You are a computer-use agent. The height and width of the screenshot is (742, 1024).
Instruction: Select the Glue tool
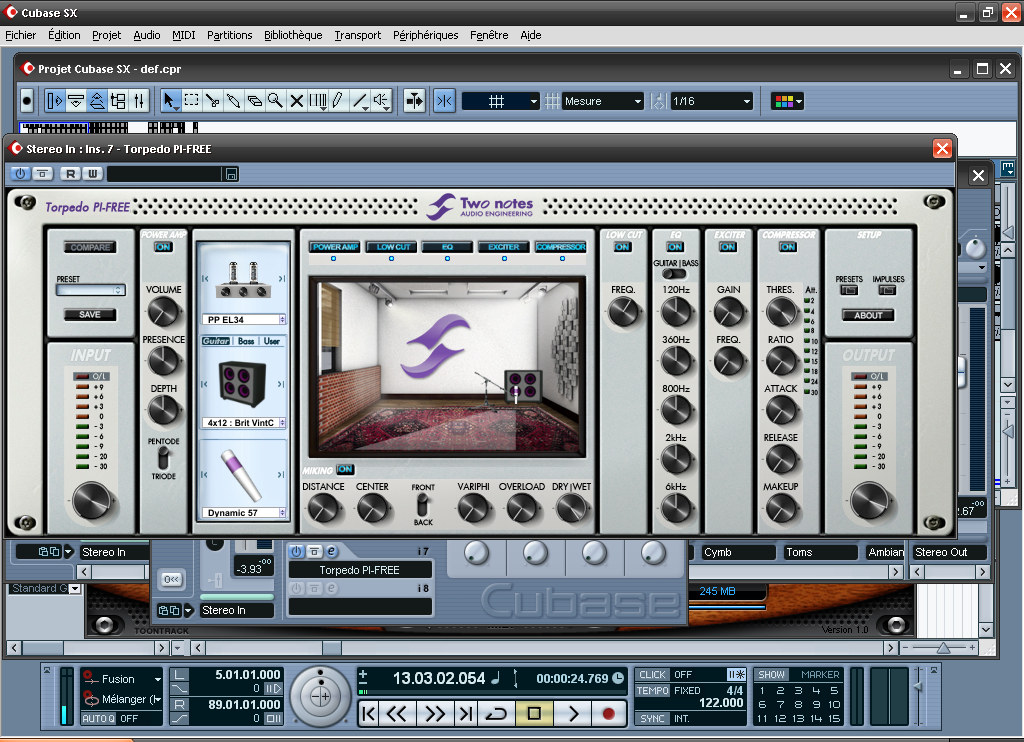(233, 101)
